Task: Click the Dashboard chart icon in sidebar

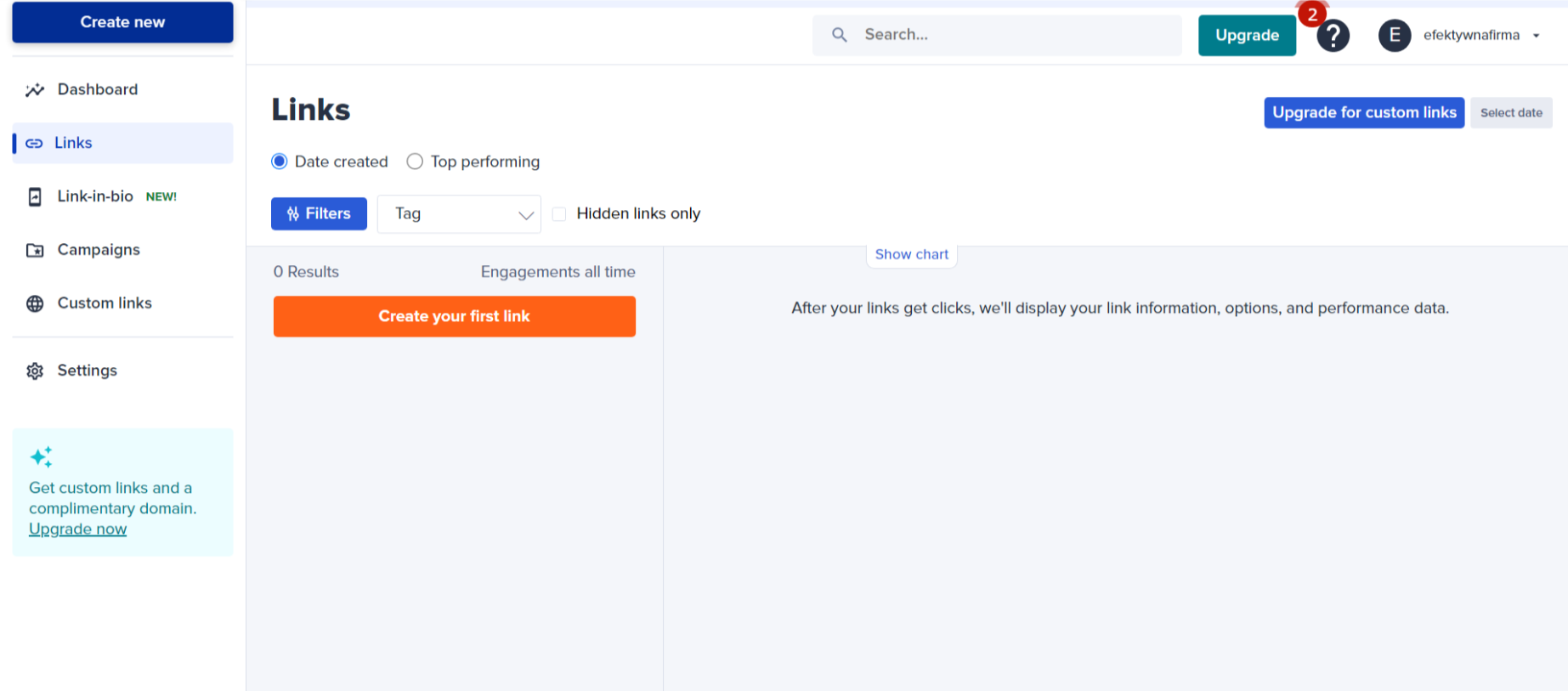Action: coord(35,90)
